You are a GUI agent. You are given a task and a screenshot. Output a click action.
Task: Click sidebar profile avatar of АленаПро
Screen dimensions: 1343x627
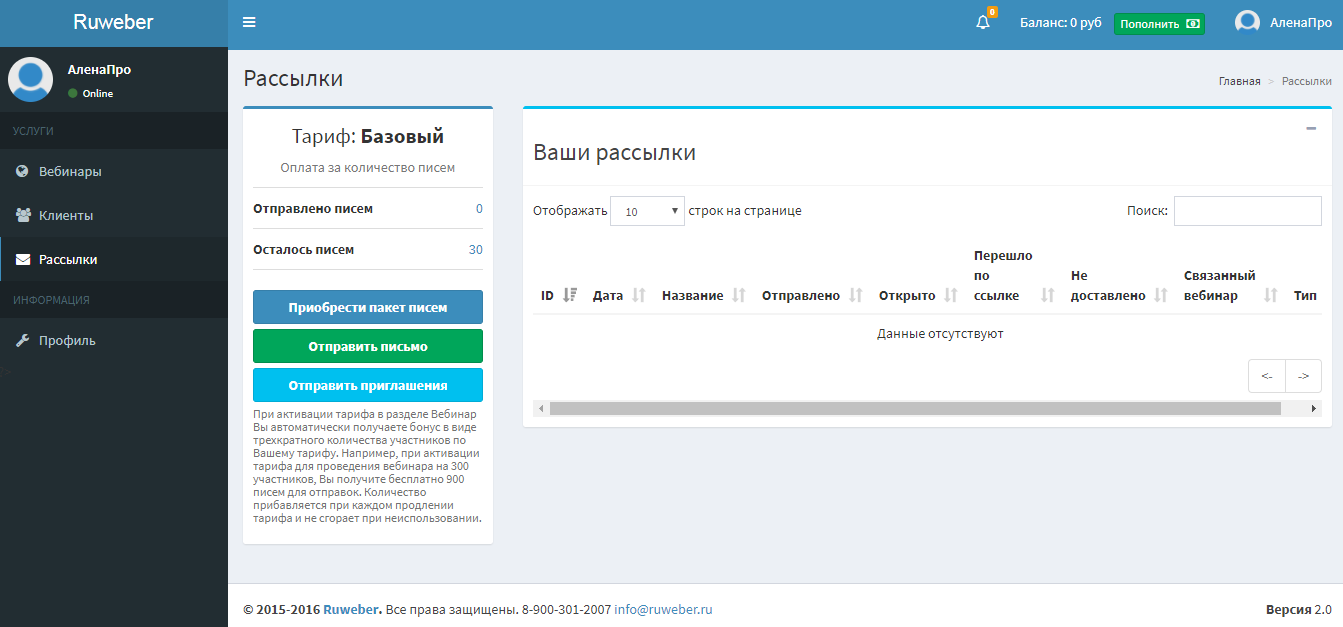tap(31, 79)
